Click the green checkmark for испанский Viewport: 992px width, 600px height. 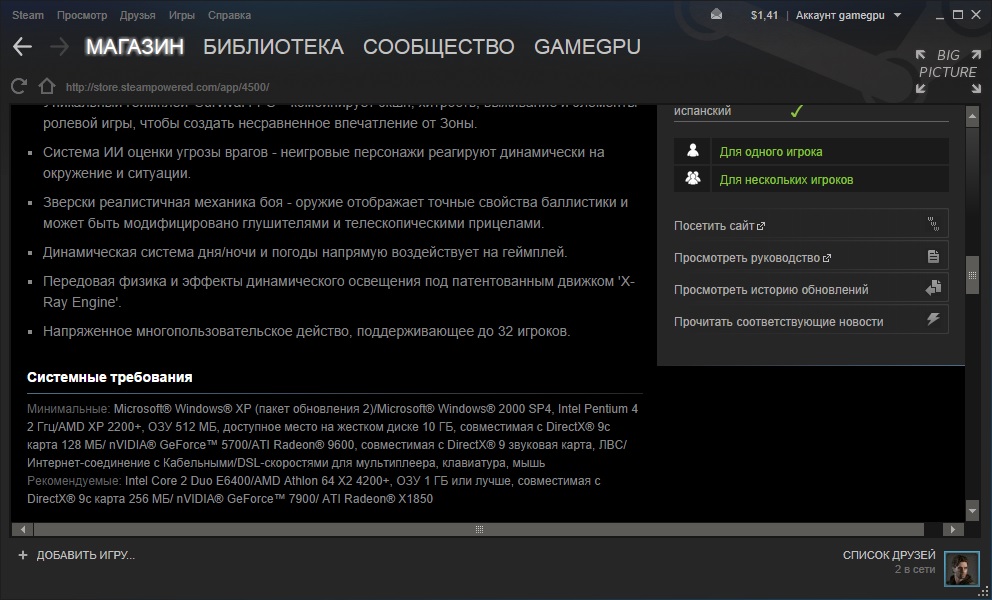click(797, 111)
